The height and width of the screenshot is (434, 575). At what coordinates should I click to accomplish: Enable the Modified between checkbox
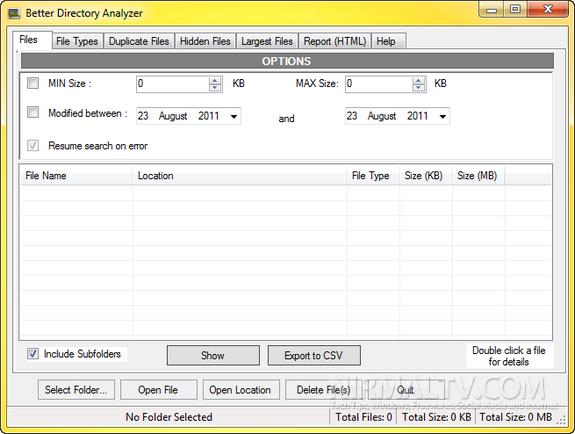click(x=33, y=112)
